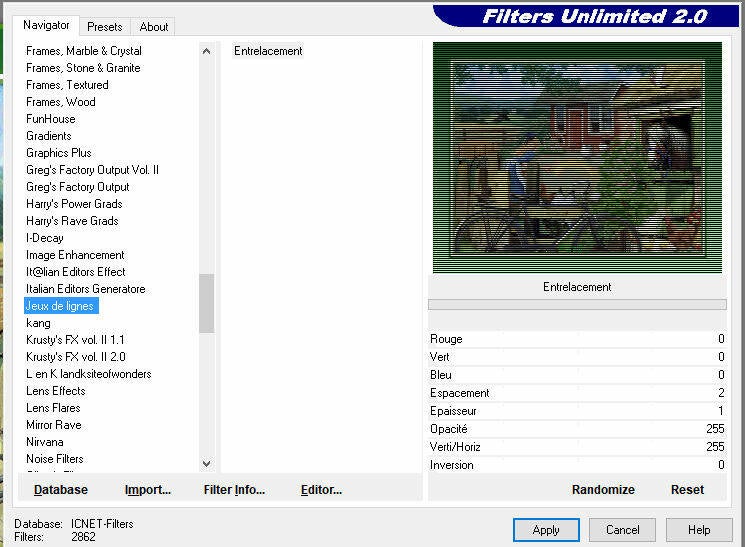
Task: Click the Apply button
Action: pyautogui.click(x=546, y=530)
